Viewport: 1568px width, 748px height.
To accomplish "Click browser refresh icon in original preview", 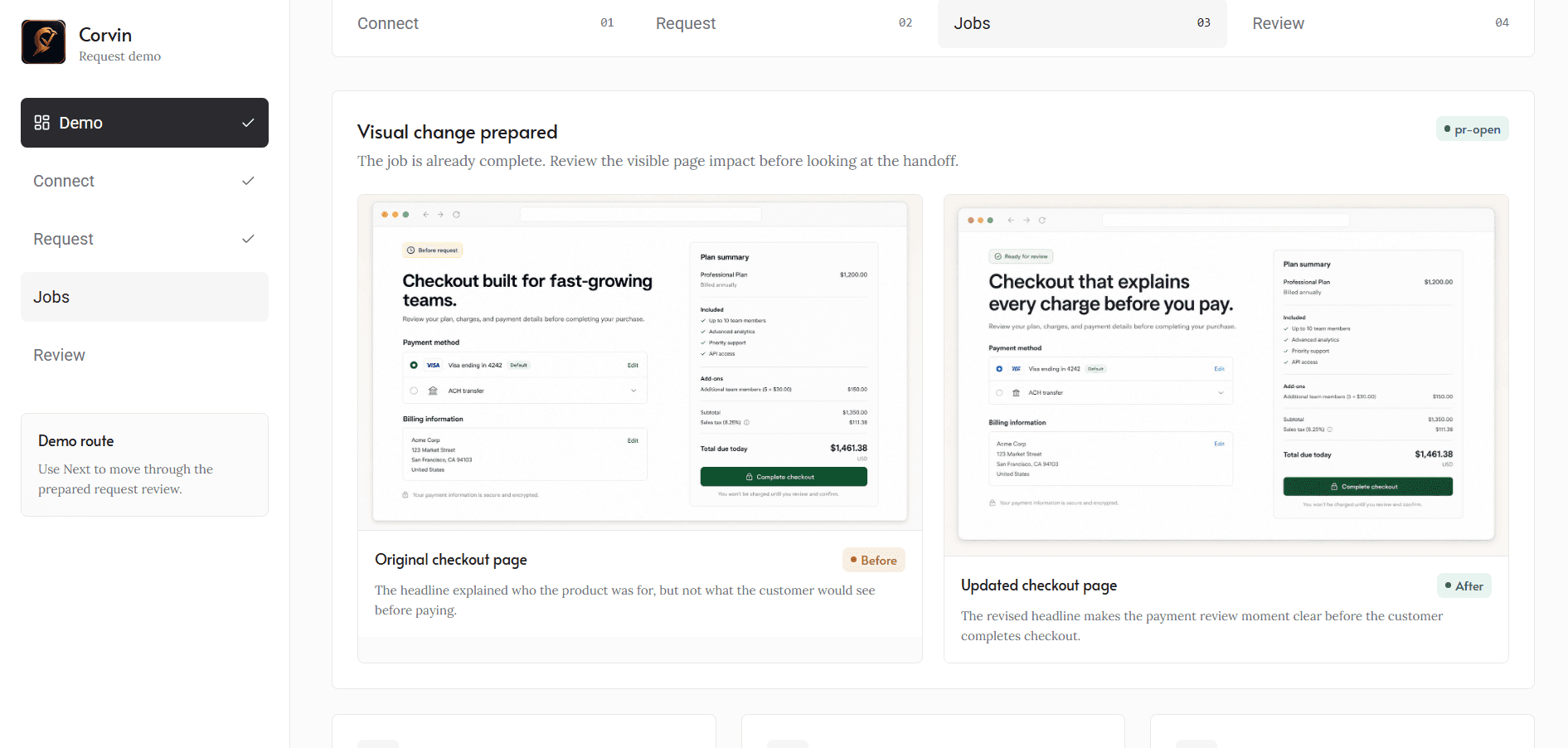I will [456, 215].
